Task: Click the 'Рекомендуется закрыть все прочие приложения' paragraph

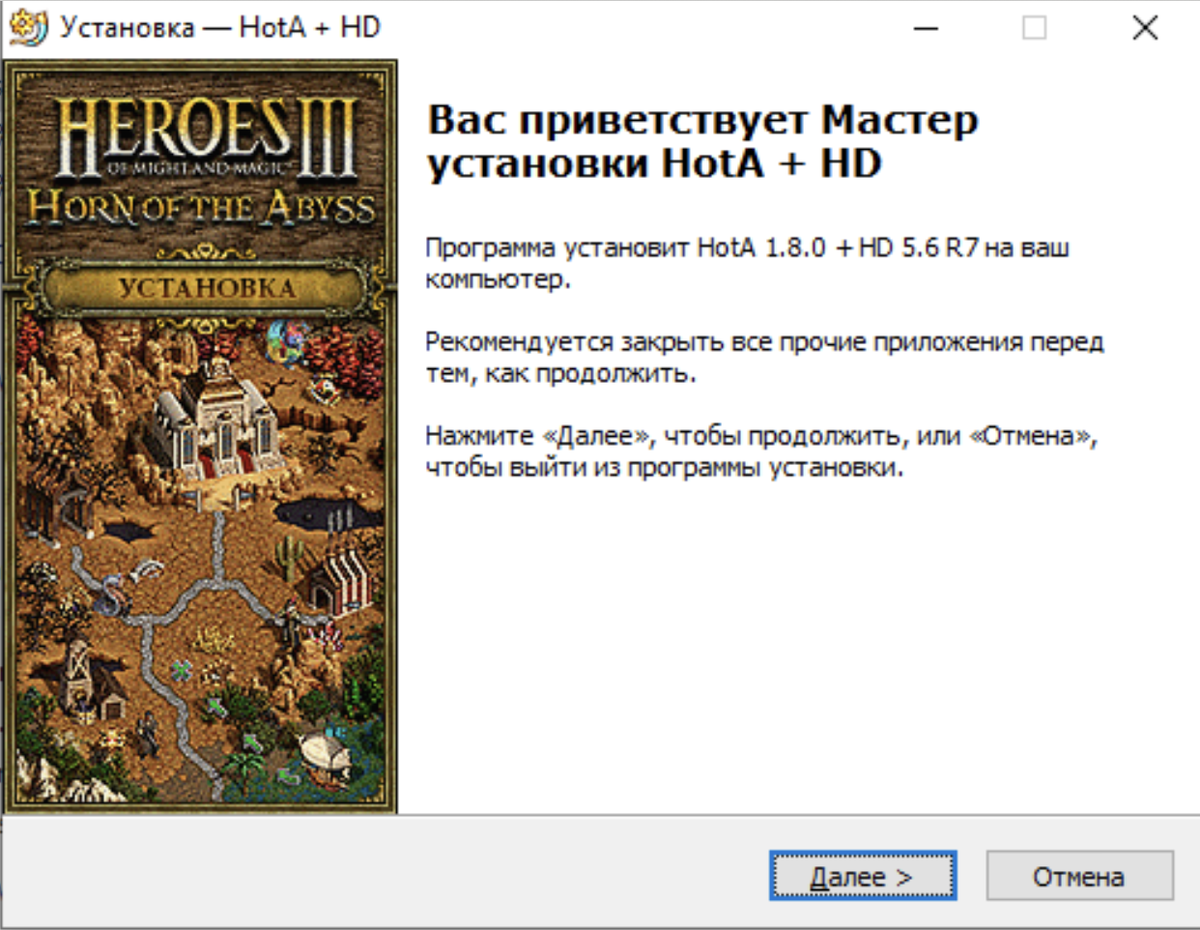Action: [x=765, y=358]
